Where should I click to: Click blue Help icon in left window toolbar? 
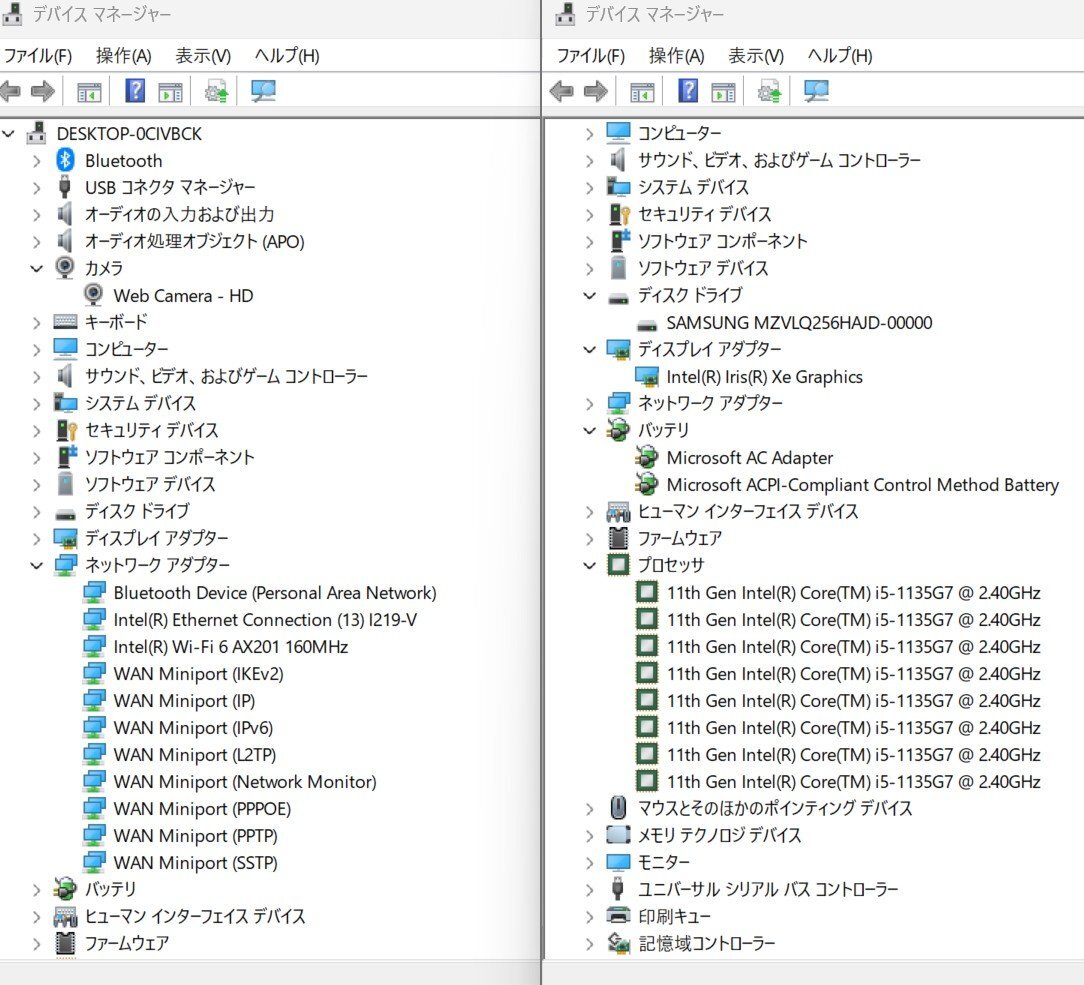pyautogui.click(x=135, y=91)
